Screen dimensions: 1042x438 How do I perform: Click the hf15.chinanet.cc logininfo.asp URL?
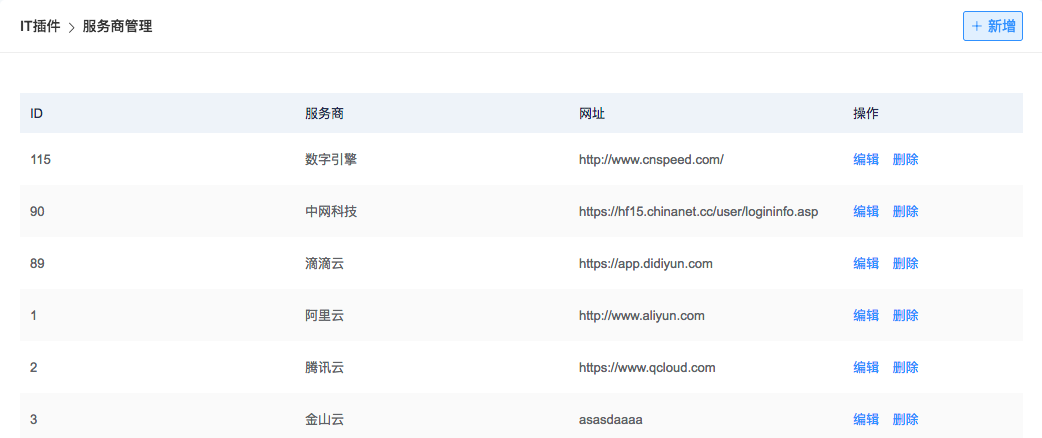click(x=698, y=211)
